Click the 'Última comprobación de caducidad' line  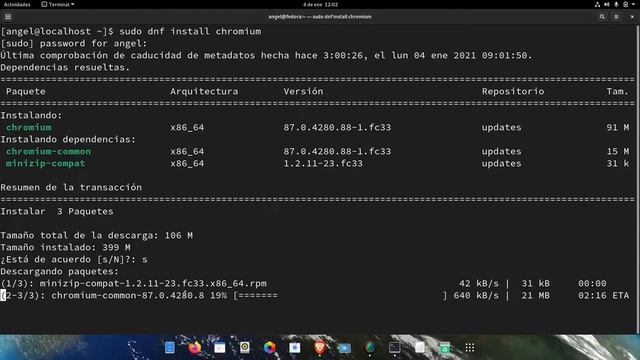pyautogui.click(x=267, y=56)
